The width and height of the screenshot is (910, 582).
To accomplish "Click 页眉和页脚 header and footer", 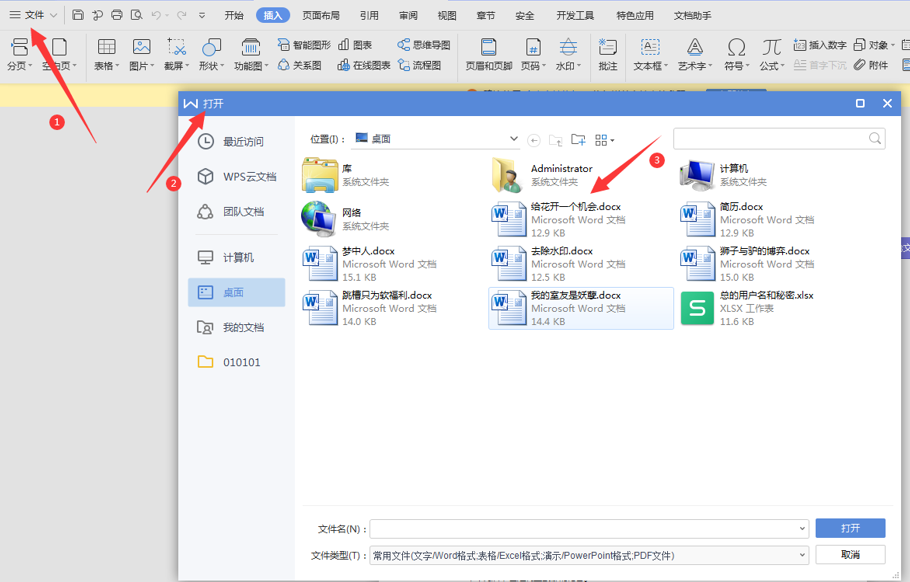I will [489, 54].
